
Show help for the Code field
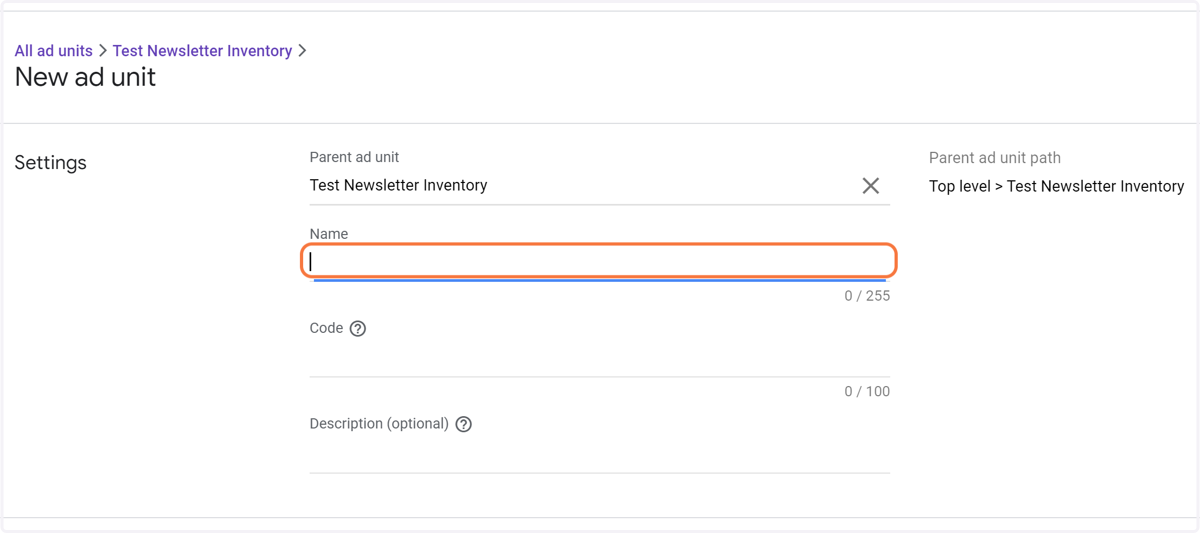click(358, 328)
